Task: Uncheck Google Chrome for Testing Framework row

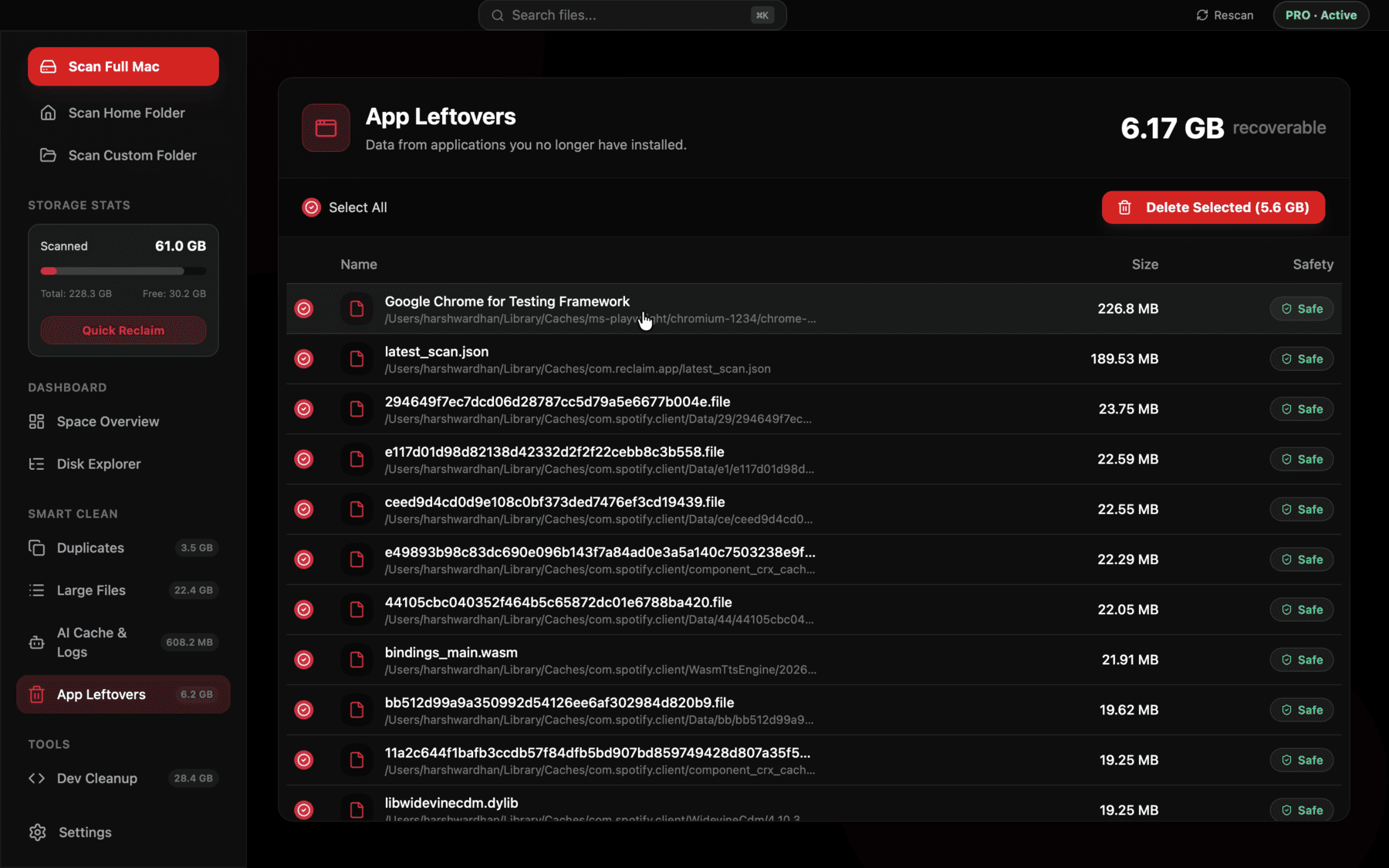Action: pyautogui.click(x=304, y=309)
